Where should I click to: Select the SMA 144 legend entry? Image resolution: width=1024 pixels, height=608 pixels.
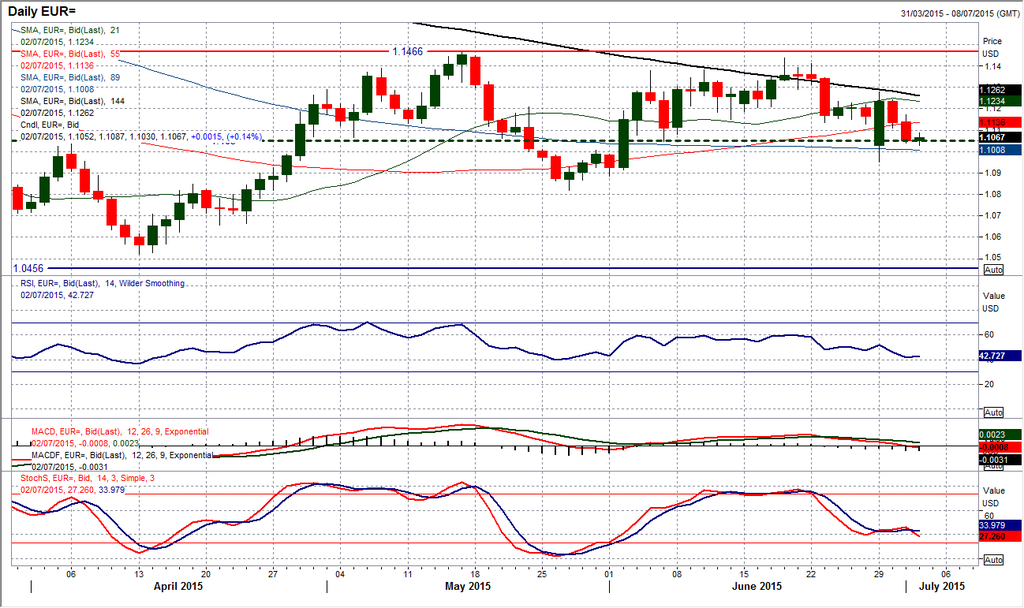[72, 101]
